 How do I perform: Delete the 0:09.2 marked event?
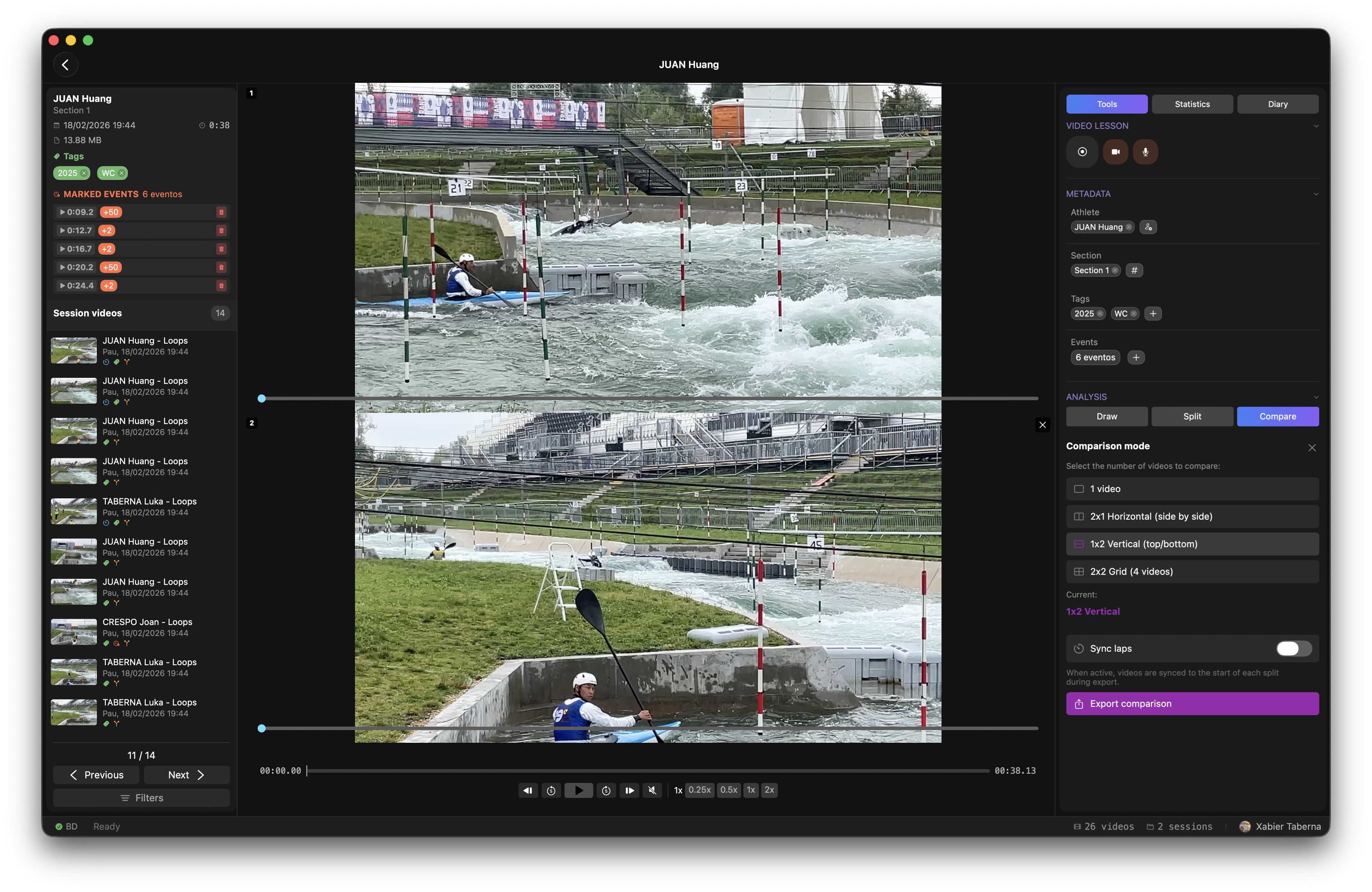coord(221,212)
